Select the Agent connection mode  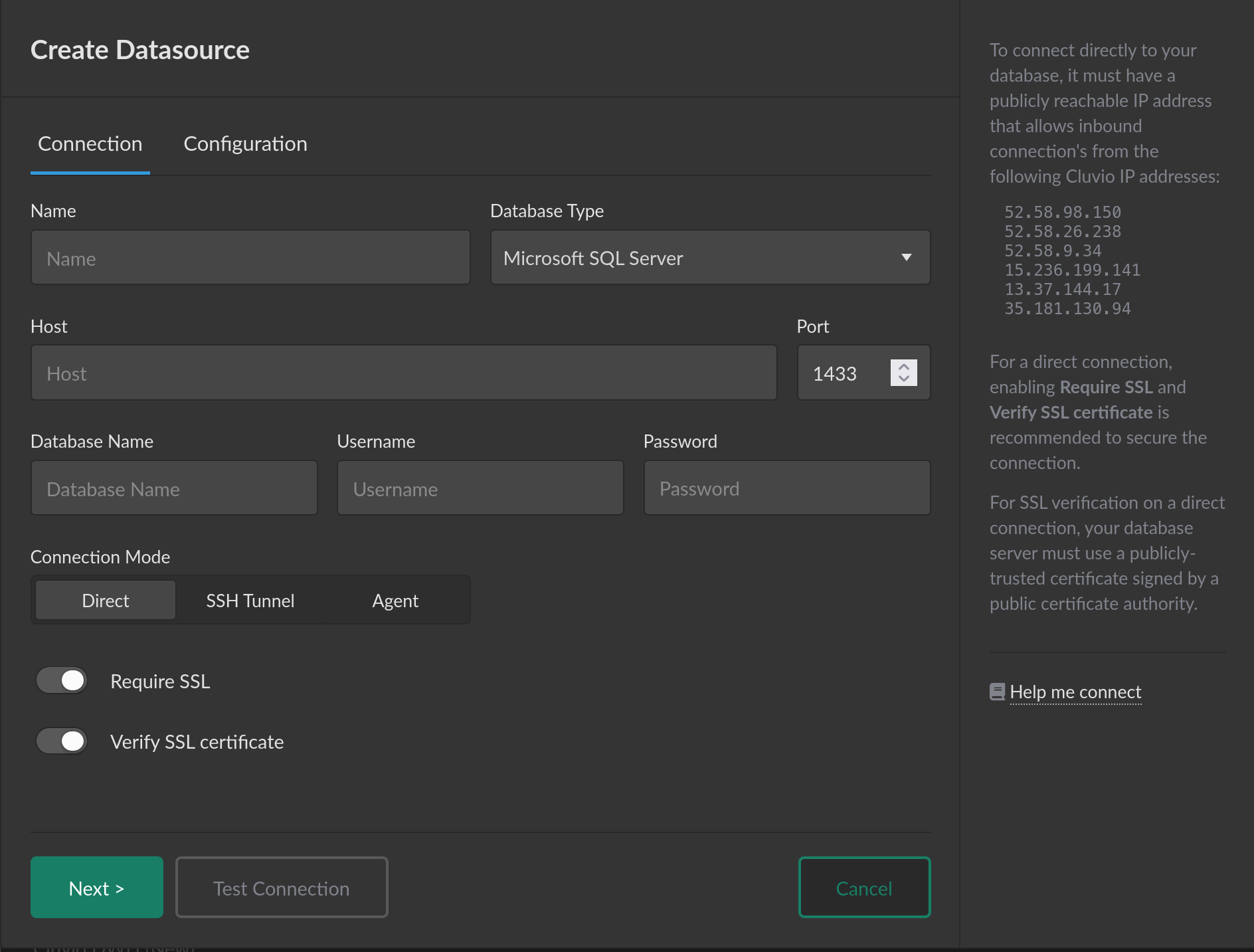tap(395, 601)
